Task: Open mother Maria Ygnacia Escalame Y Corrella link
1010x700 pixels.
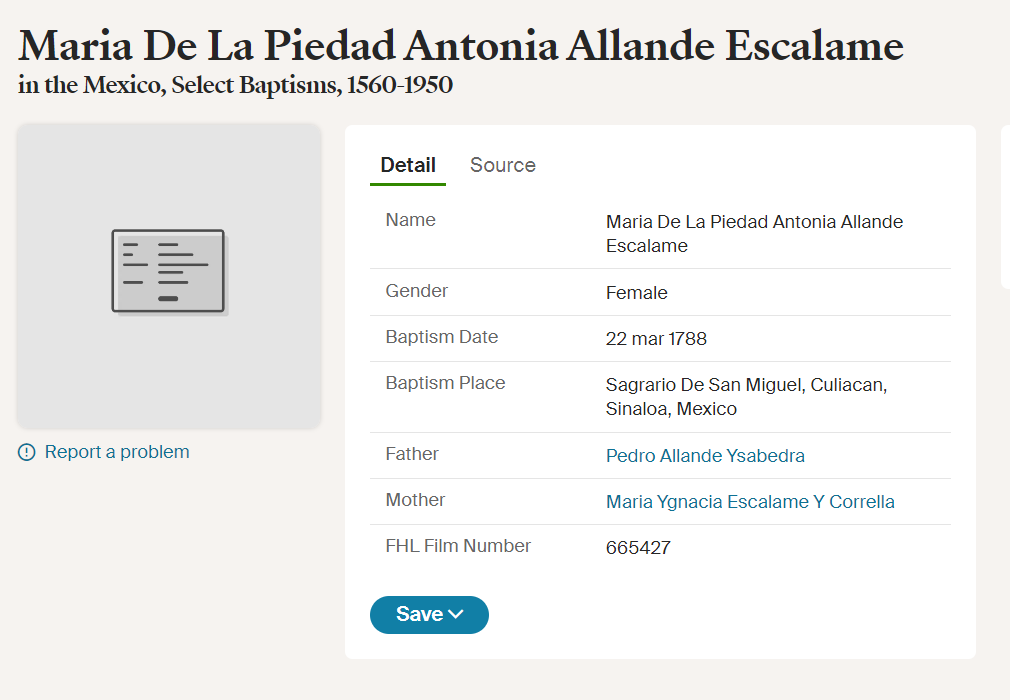Action: [750, 502]
